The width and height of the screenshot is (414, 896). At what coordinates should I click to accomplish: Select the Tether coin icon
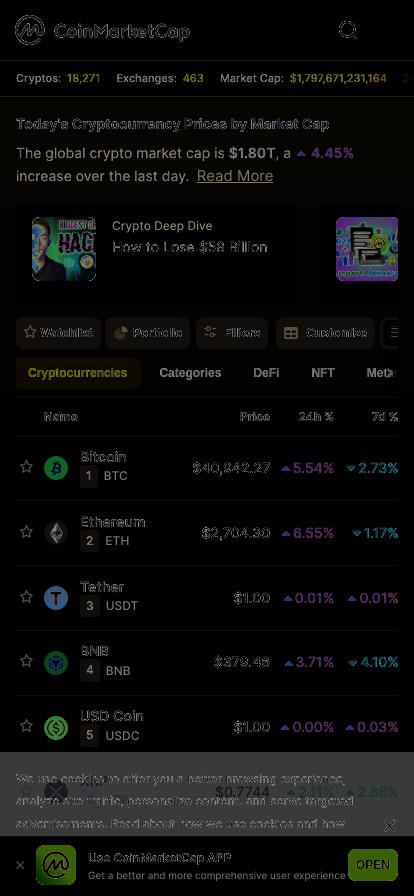[56, 598]
